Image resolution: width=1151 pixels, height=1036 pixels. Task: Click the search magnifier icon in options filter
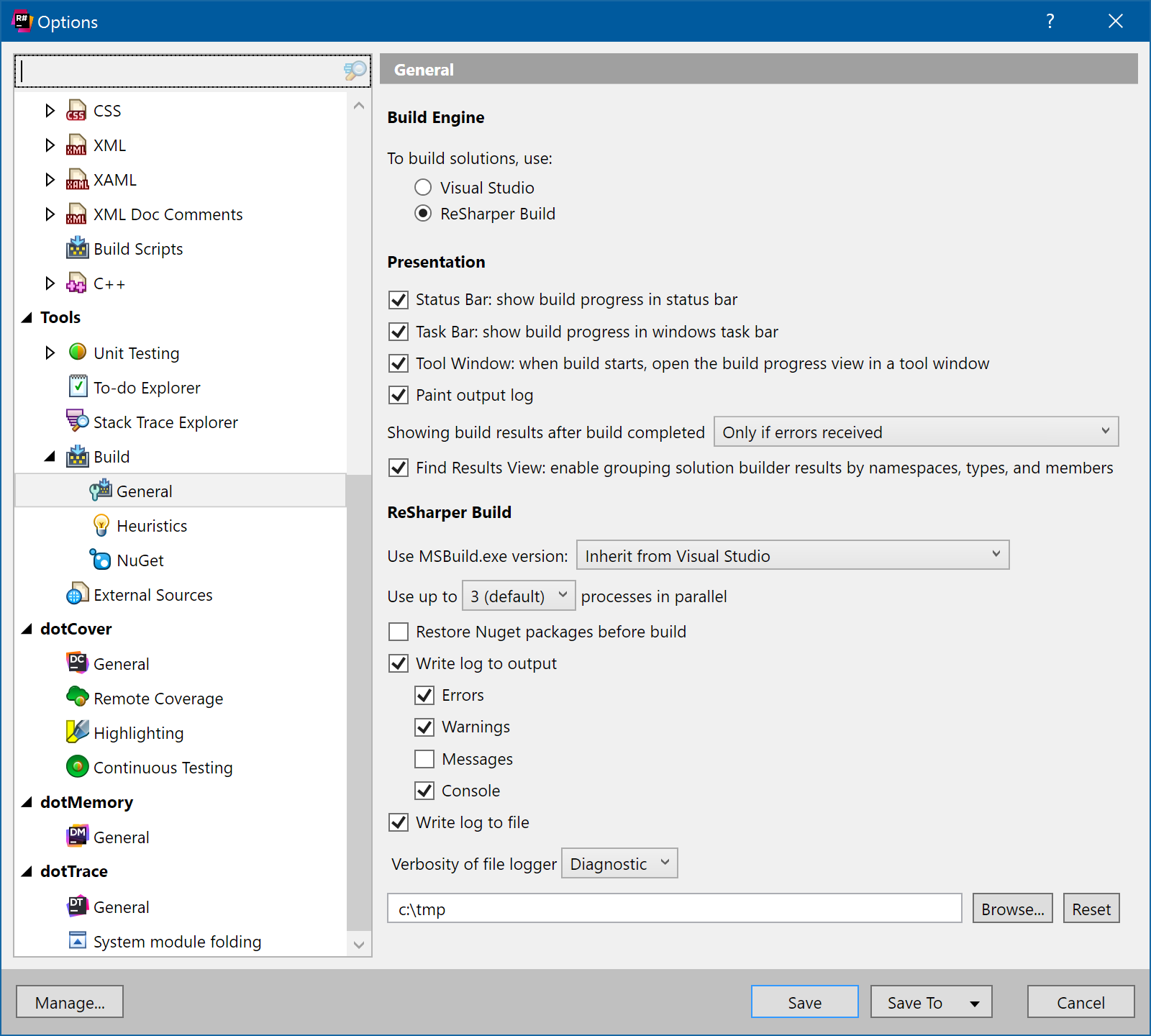(x=355, y=71)
